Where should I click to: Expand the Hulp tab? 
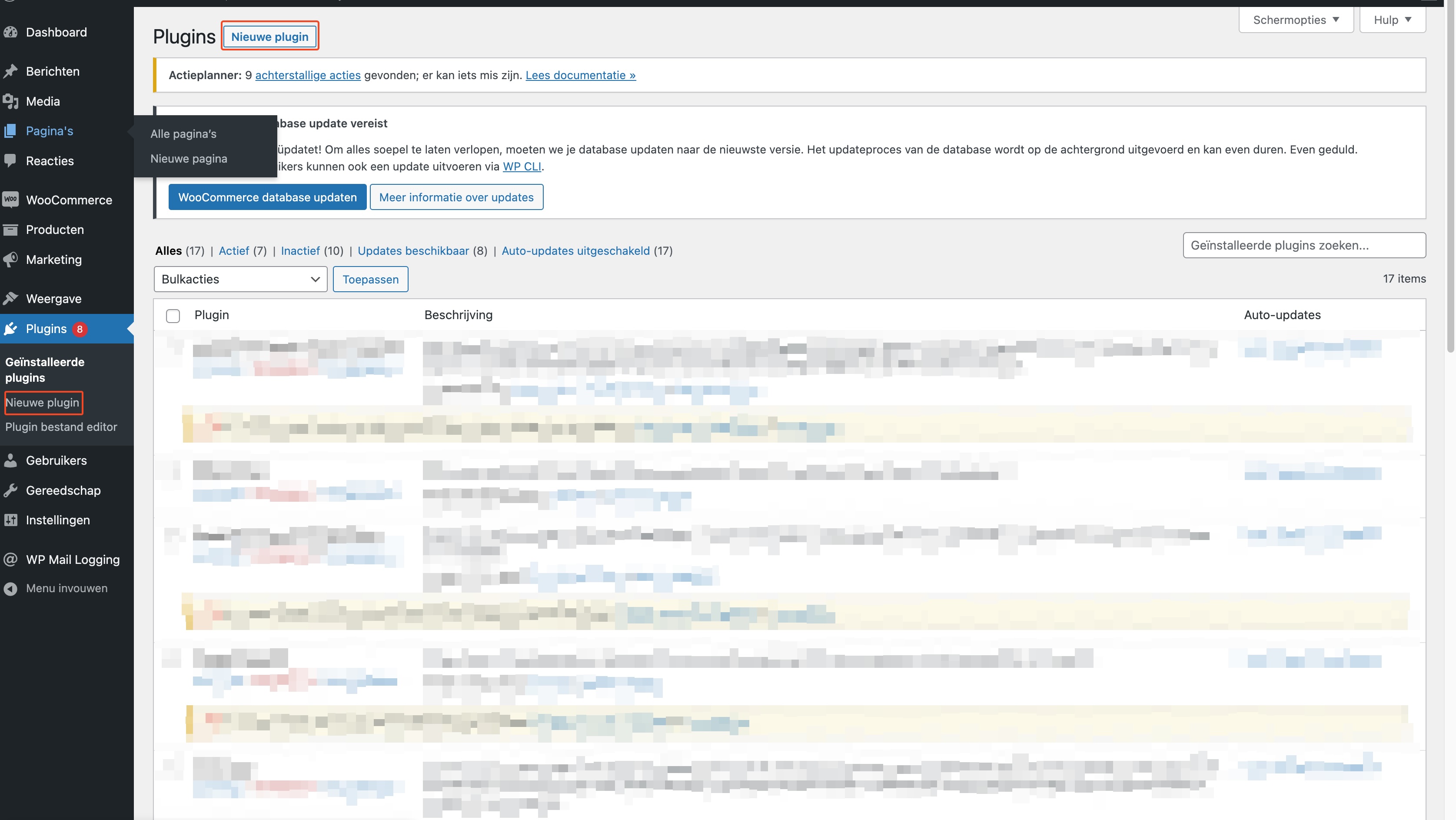pyautogui.click(x=1392, y=20)
